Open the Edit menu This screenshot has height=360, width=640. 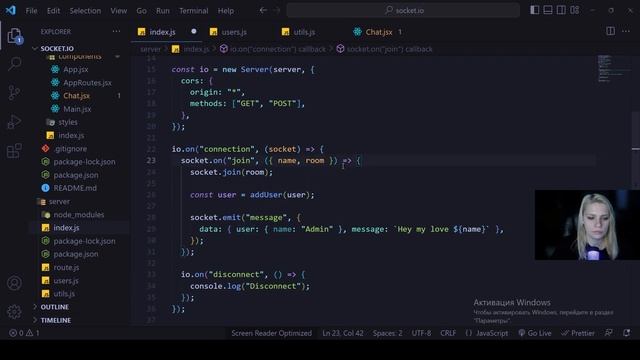[53, 11]
